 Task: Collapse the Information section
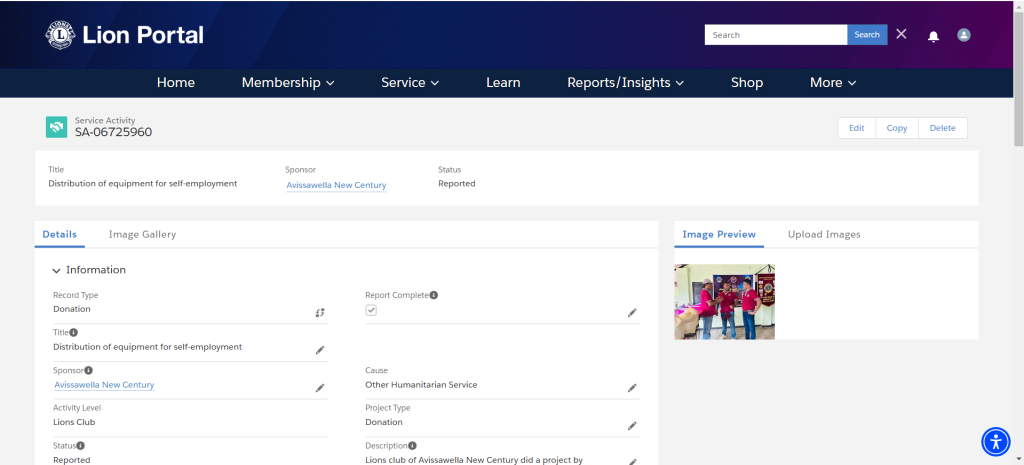56,270
